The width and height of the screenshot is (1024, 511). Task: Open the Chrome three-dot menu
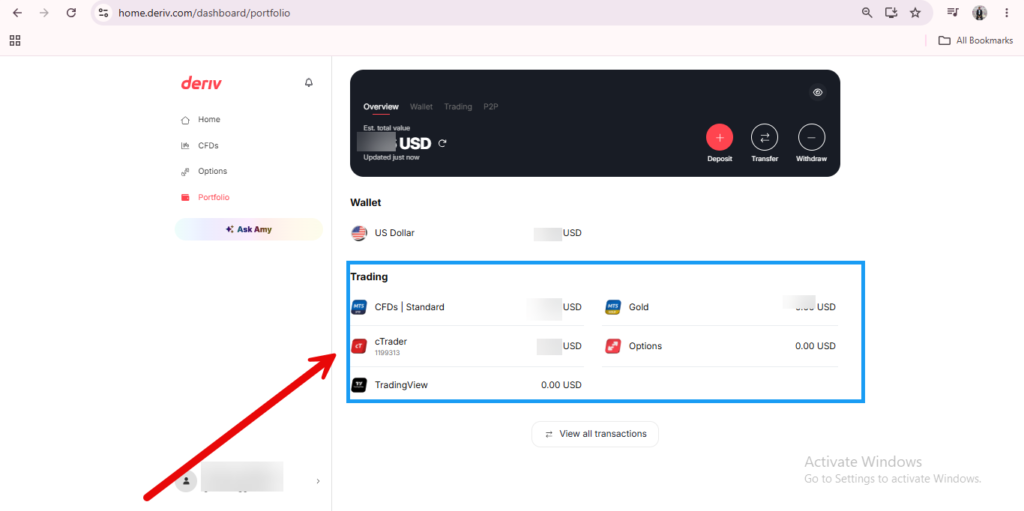point(1006,12)
